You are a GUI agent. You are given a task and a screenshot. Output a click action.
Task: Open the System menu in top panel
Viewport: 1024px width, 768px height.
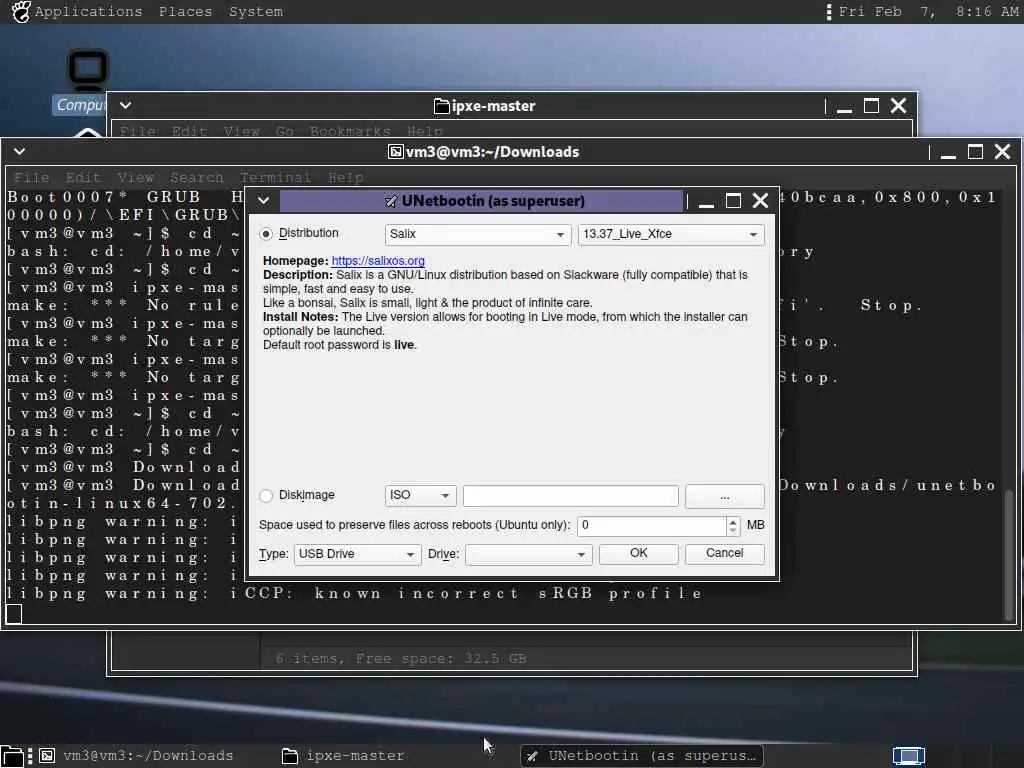coord(256,12)
